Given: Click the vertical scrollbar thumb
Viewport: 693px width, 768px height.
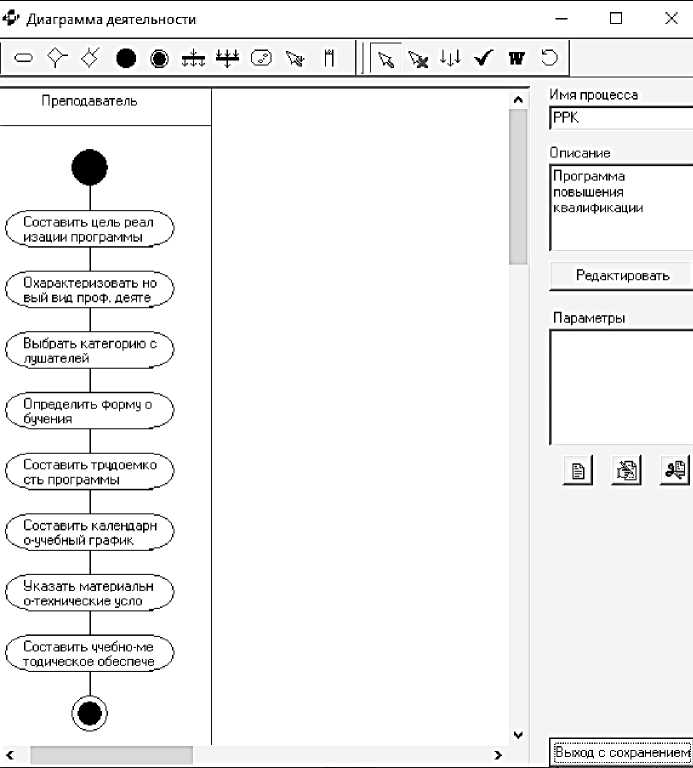Looking at the screenshot, I should click(x=518, y=187).
